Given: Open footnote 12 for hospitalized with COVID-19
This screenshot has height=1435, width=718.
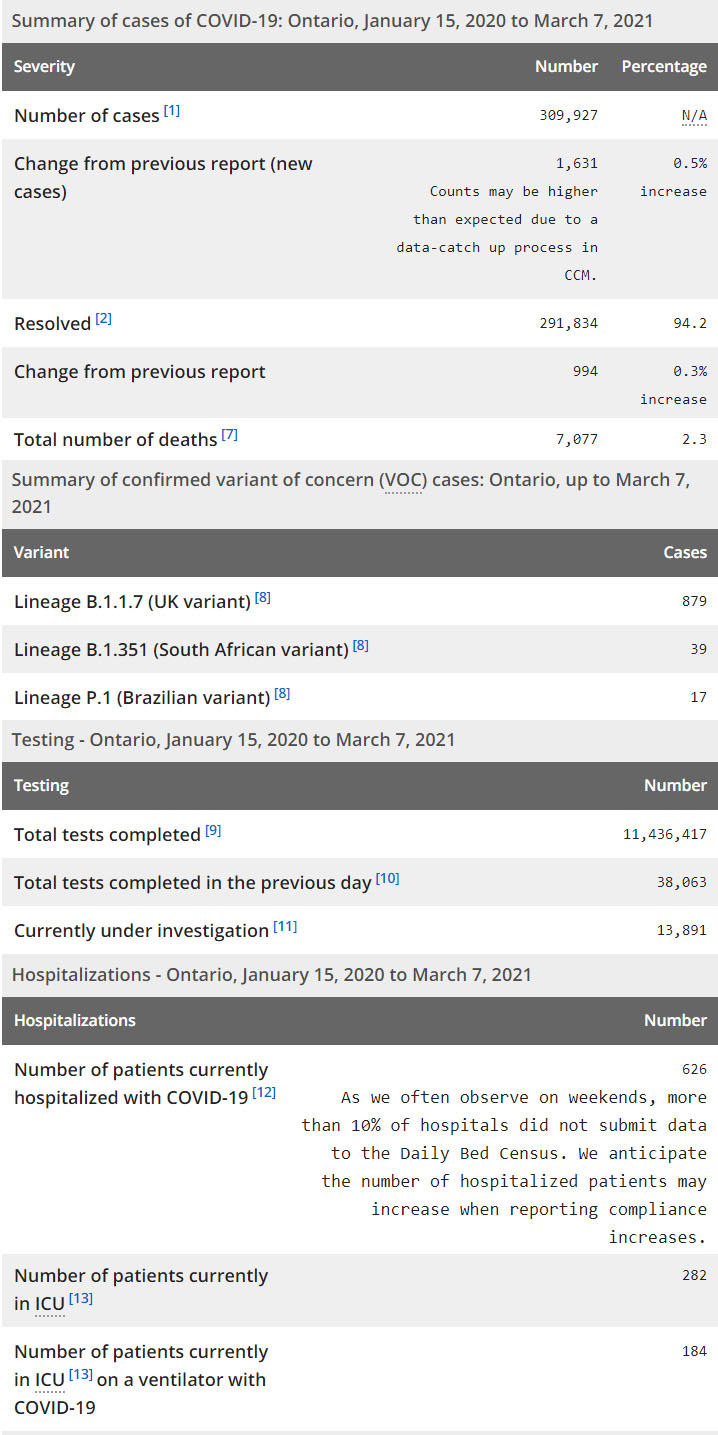Looking at the screenshot, I should click(264, 1092).
